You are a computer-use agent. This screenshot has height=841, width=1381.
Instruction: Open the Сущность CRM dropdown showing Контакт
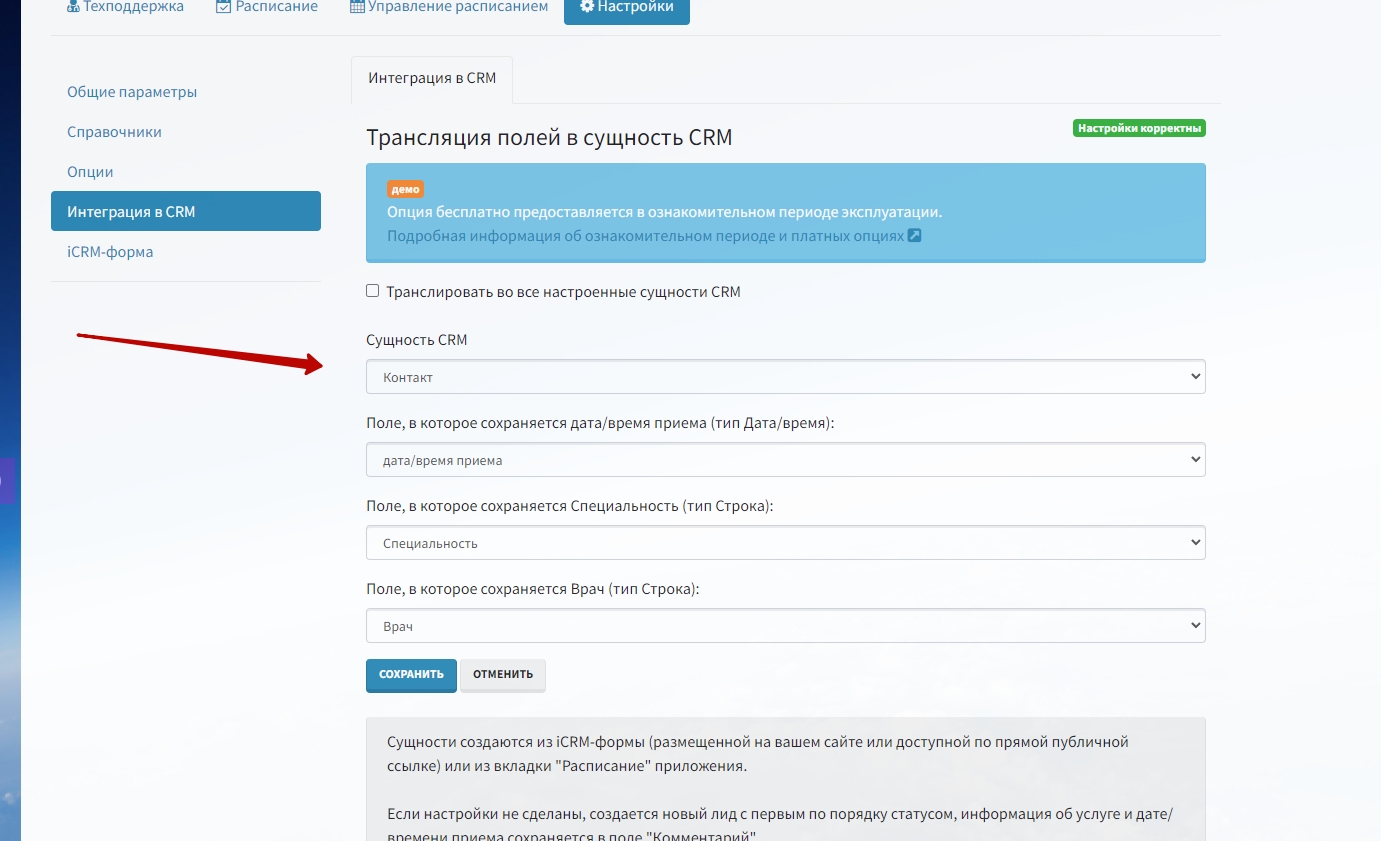(785, 377)
